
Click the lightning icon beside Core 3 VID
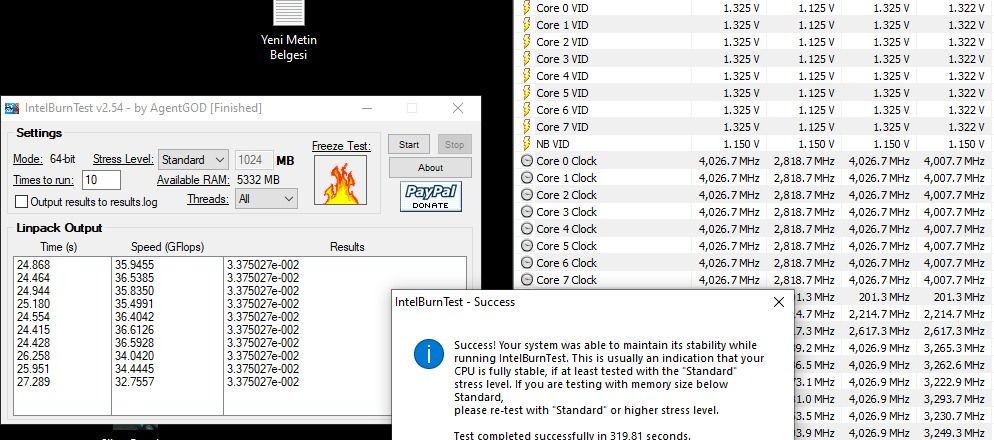pyautogui.click(x=526, y=59)
